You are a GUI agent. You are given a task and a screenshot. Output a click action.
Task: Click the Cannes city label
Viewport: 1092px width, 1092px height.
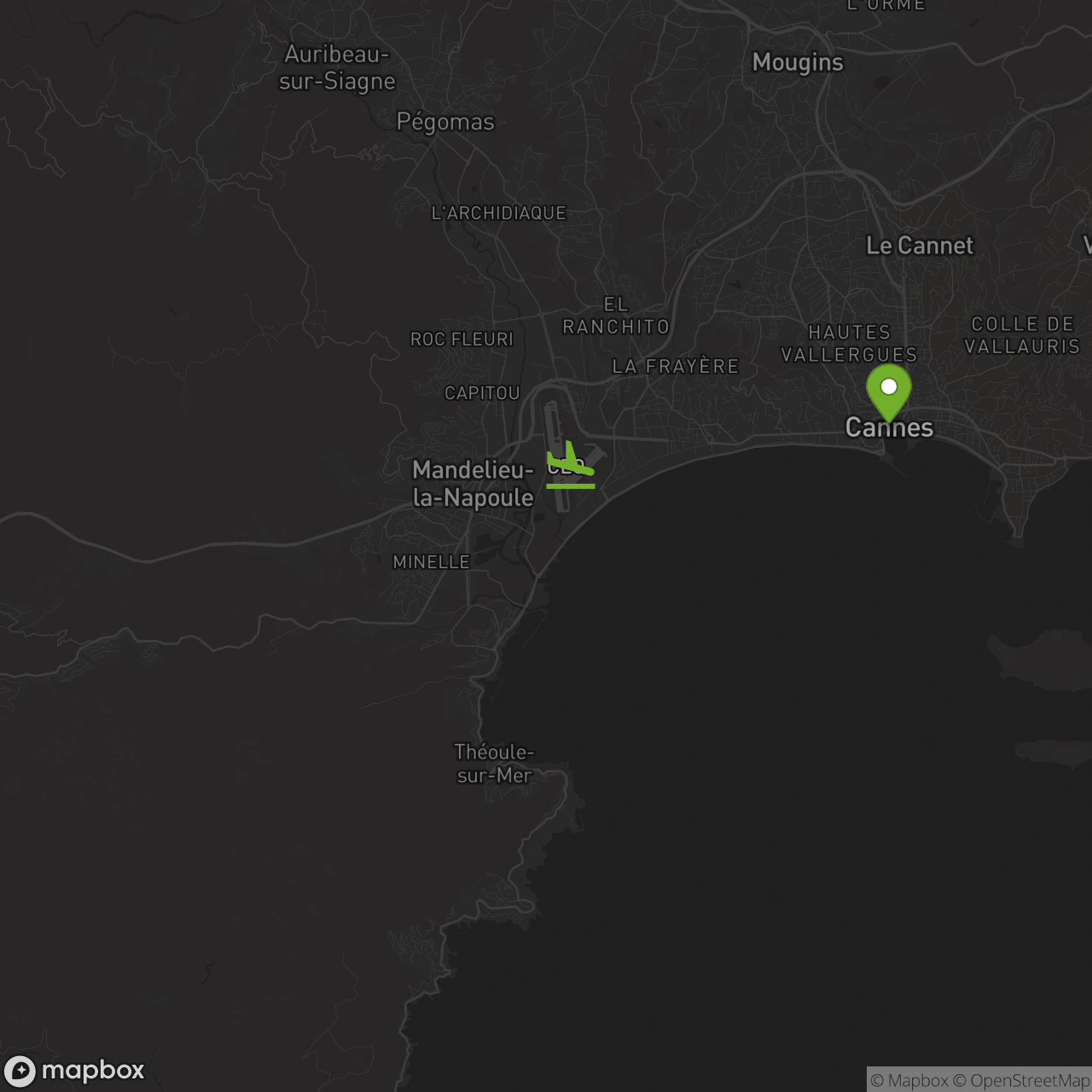pos(889,427)
